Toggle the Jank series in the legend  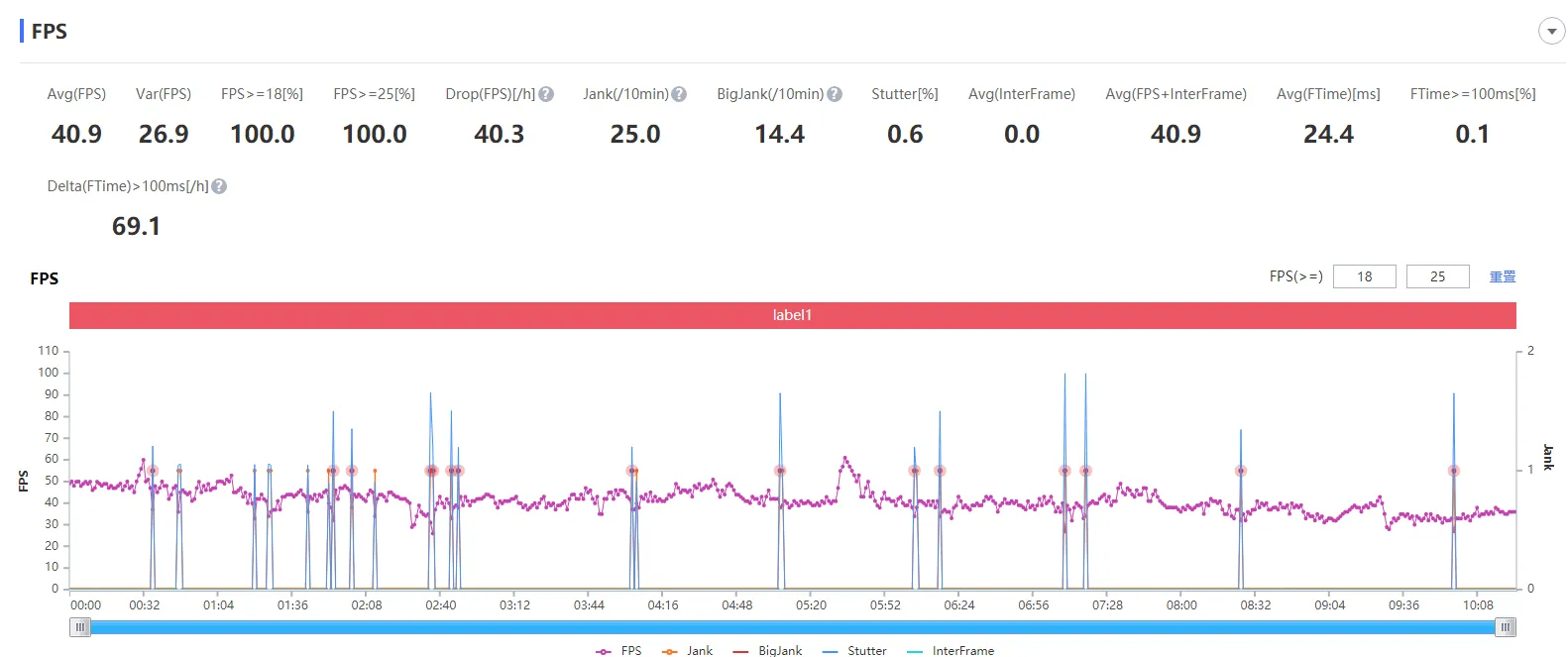click(687, 651)
